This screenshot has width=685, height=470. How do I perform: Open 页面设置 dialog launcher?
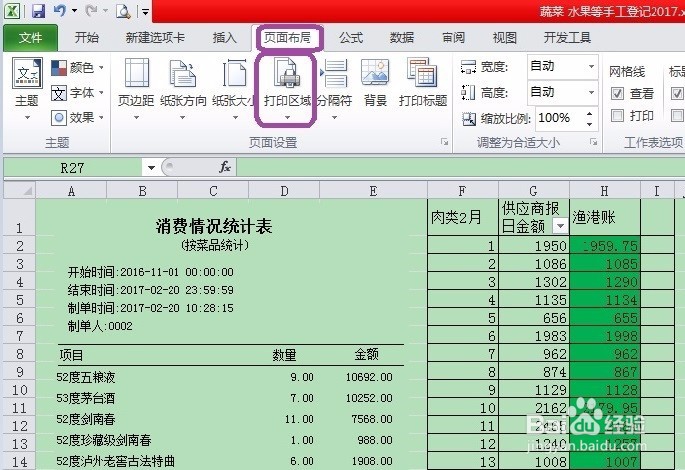coord(444,142)
